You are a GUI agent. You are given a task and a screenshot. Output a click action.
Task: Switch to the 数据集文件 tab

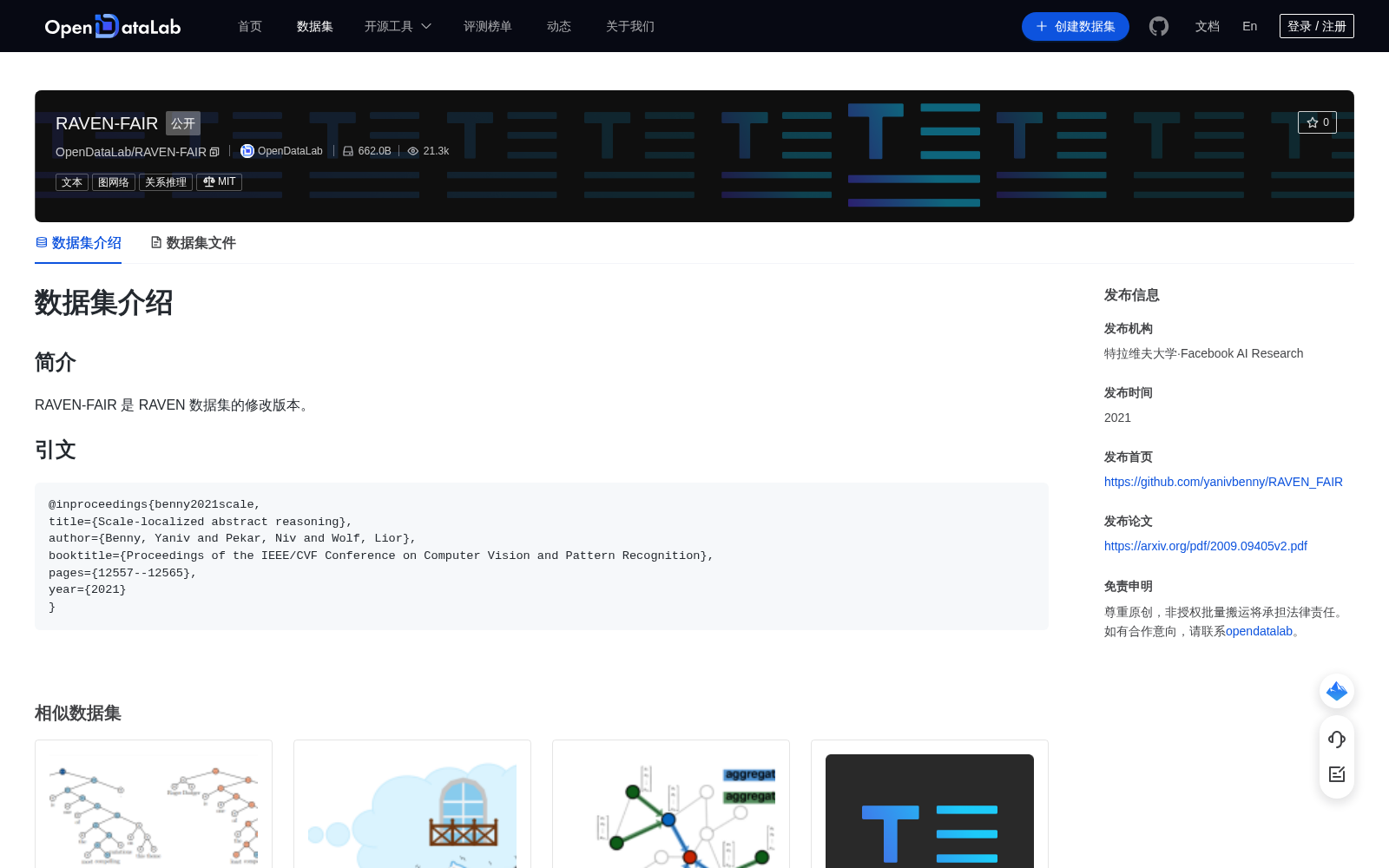coord(193,243)
